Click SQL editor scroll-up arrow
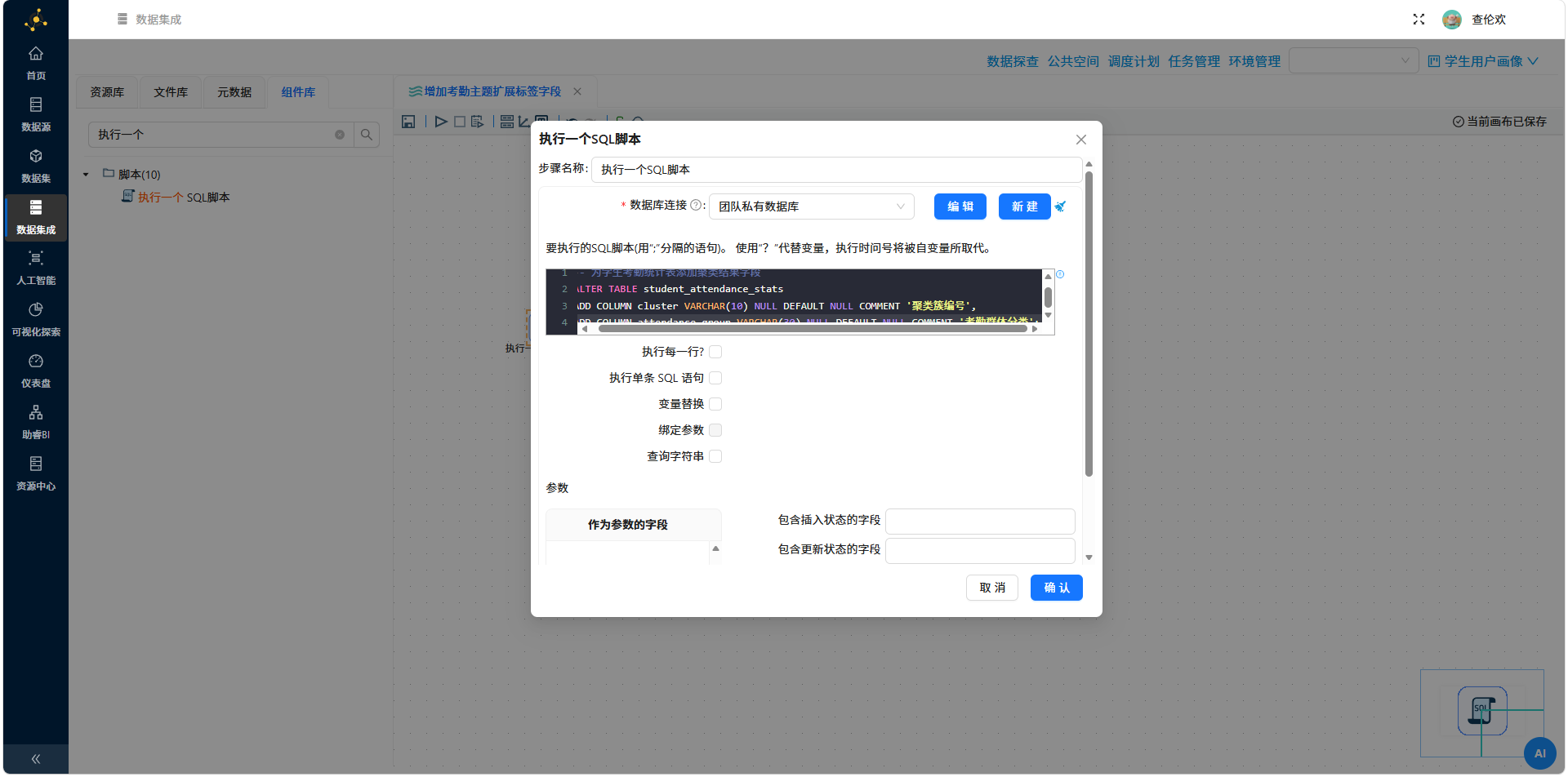Image resolution: width=1568 pixels, height=777 pixels. point(1048,277)
